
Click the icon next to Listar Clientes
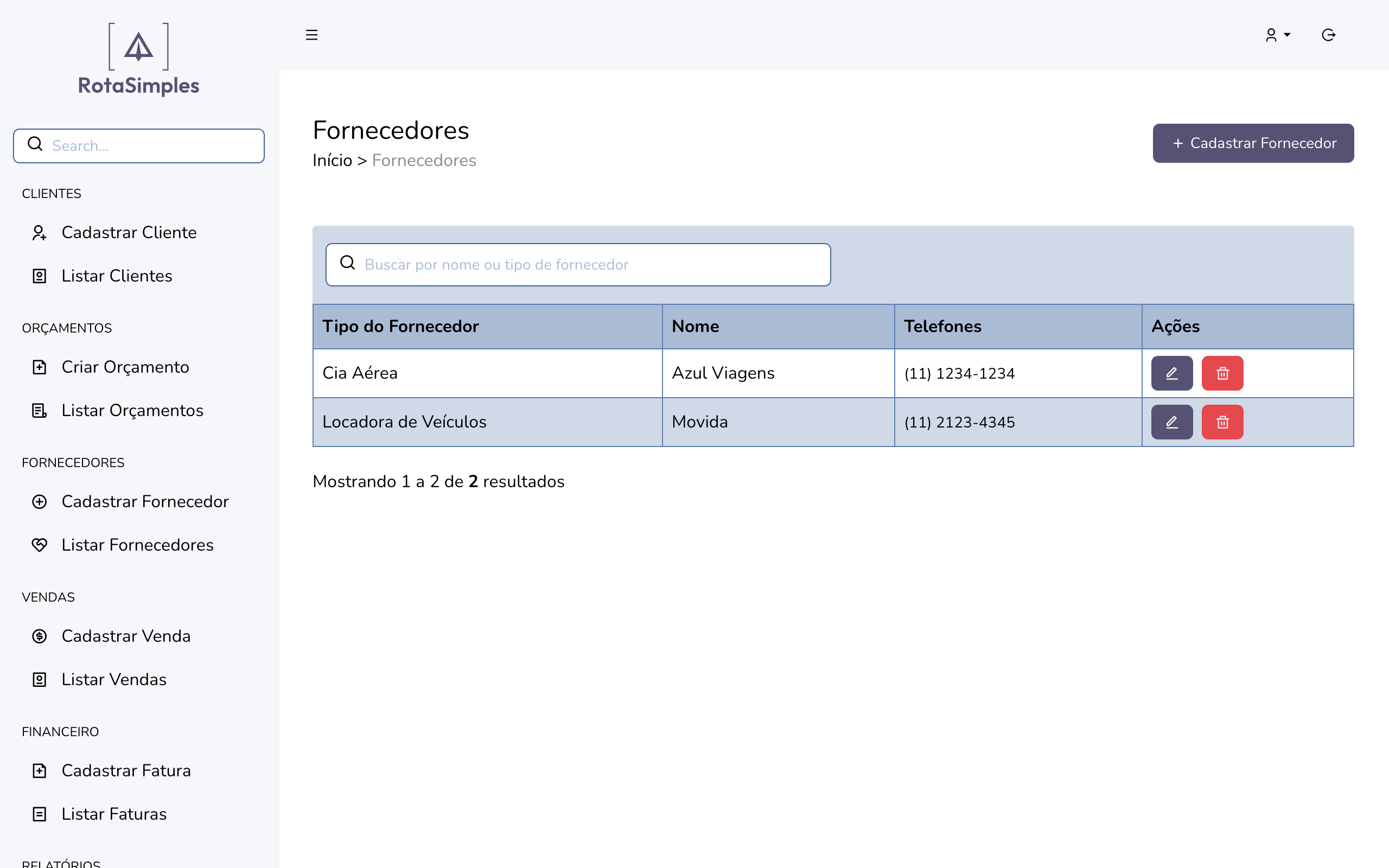tap(39, 276)
